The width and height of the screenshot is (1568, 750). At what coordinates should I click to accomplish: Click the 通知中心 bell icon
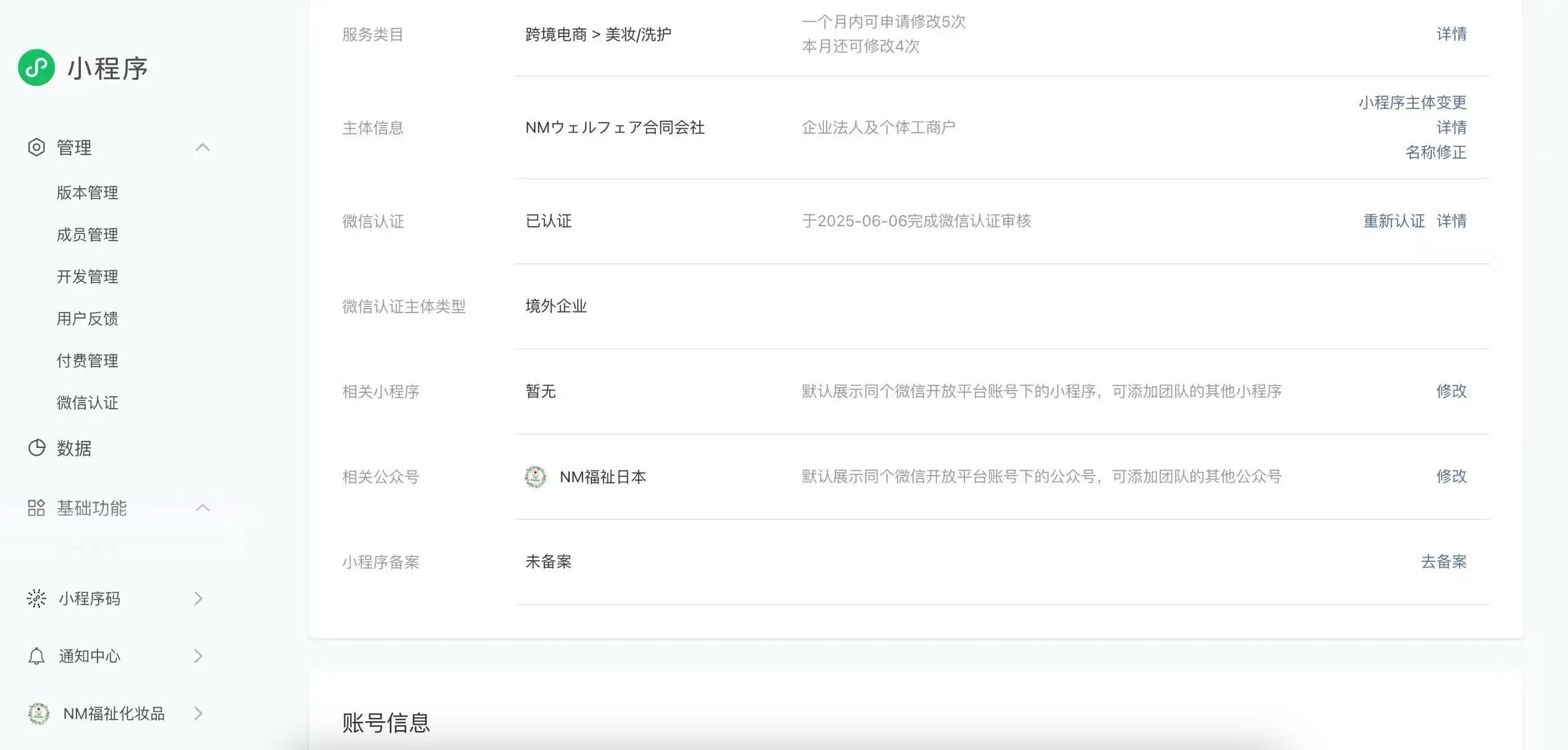pyautogui.click(x=36, y=656)
